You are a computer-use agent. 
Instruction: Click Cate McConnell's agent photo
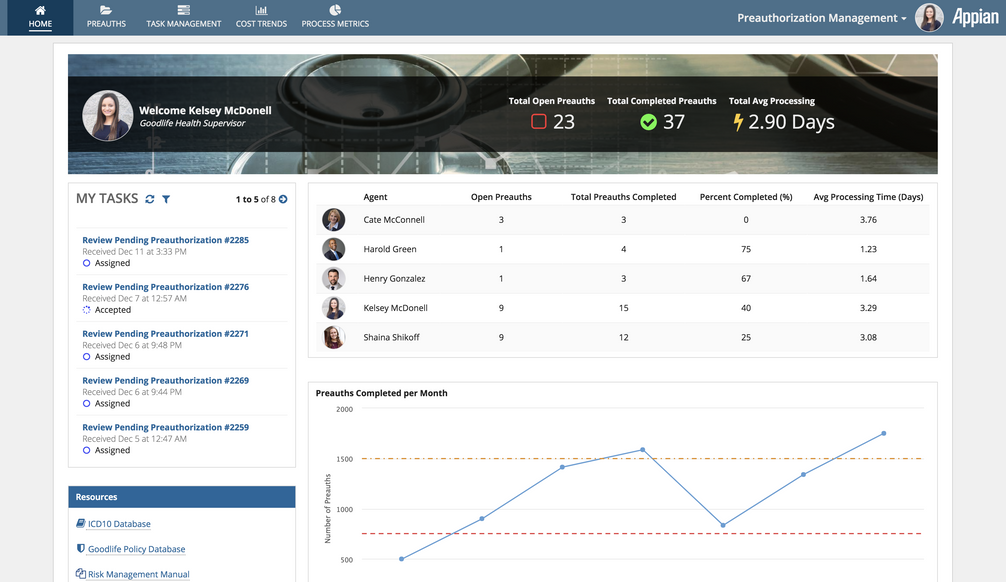pos(333,220)
